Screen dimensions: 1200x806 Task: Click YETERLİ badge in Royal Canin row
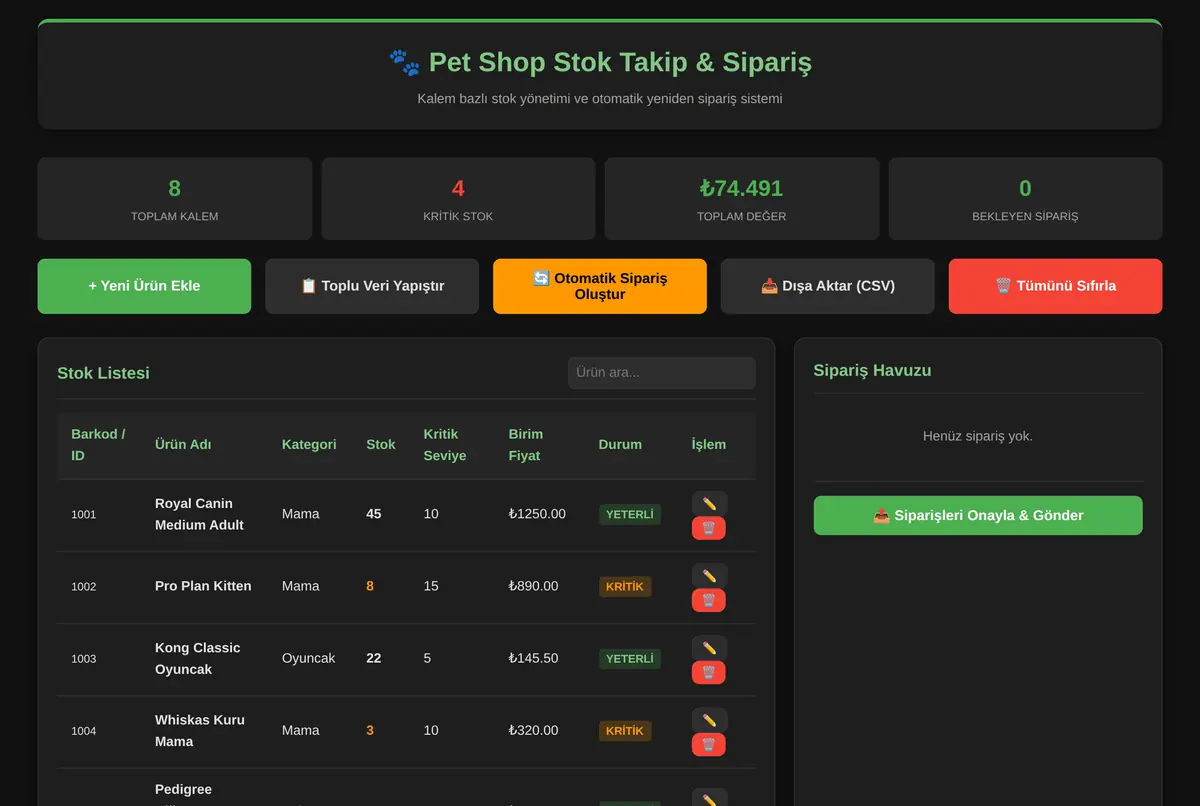click(x=630, y=514)
